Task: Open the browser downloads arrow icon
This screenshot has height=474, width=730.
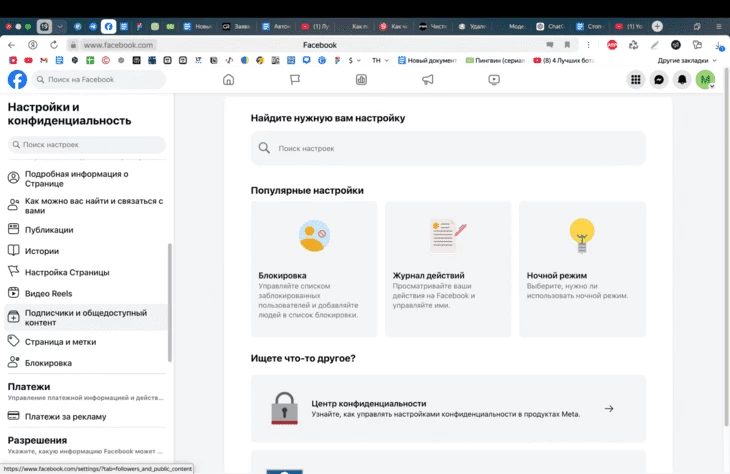Action: pyautogui.click(x=719, y=45)
